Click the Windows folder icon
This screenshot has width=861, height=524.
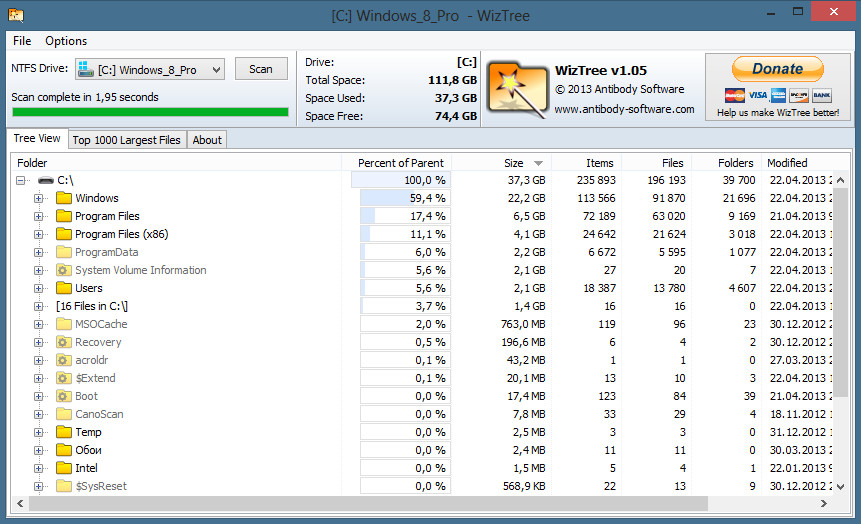(x=64, y=198)
